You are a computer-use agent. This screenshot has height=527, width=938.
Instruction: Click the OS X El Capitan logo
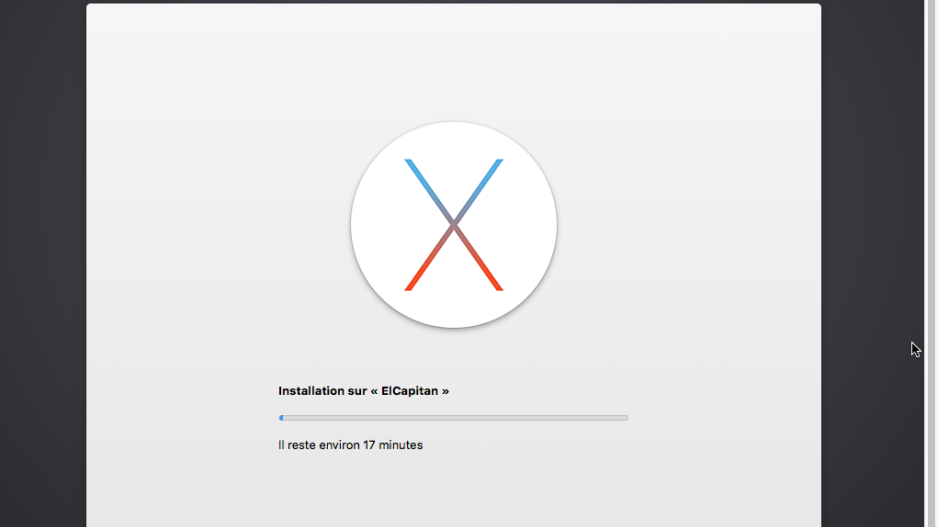coord(453,224)
